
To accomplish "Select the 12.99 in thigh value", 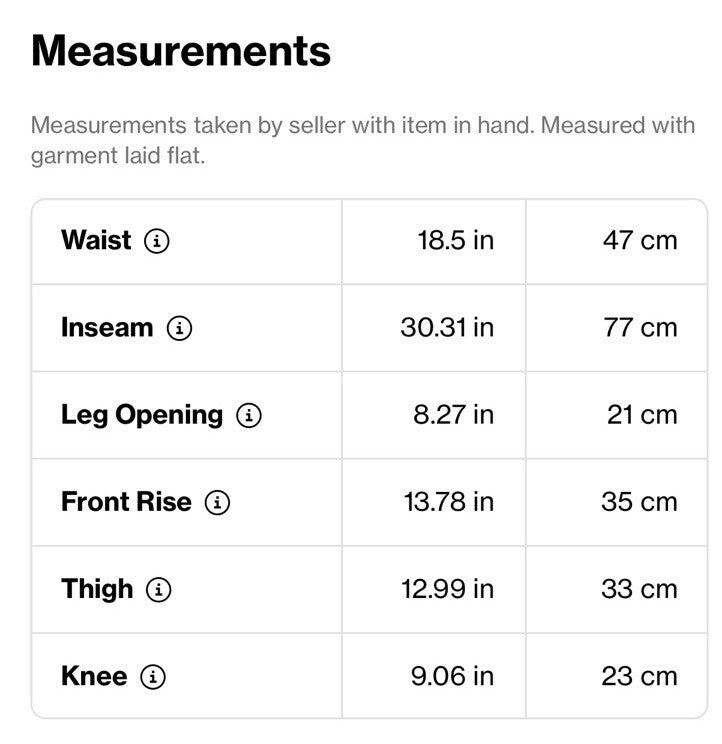I will pyautogui.click(x=448, y=589).
